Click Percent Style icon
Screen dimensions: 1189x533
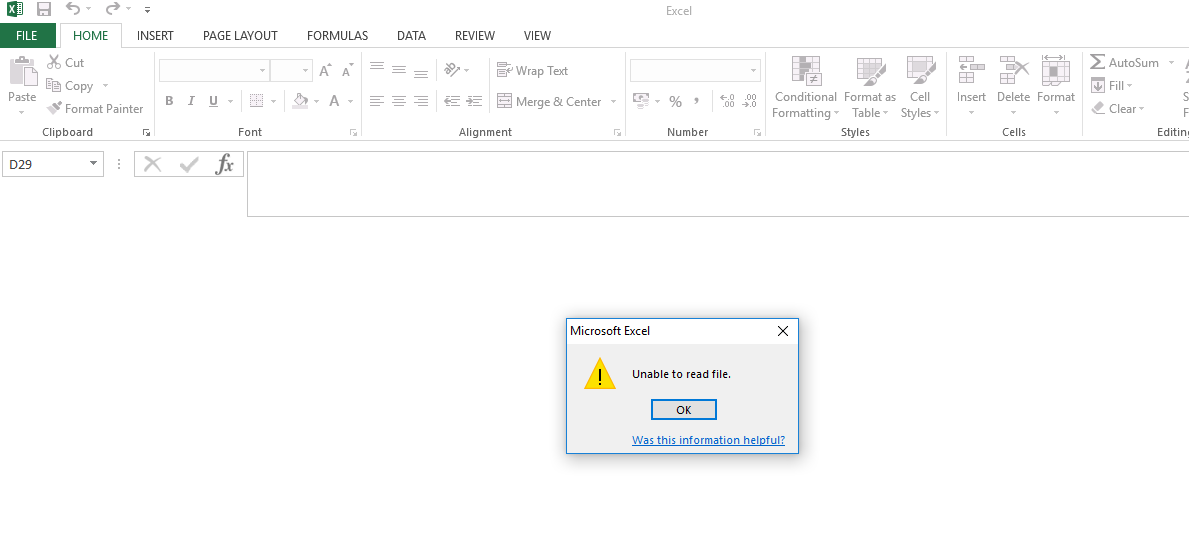(x=676, y=102)
